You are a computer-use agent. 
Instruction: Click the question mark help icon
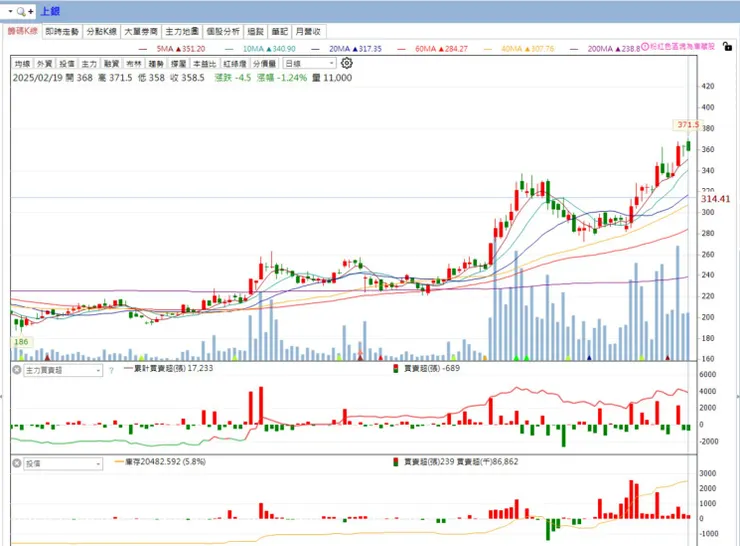111,370
